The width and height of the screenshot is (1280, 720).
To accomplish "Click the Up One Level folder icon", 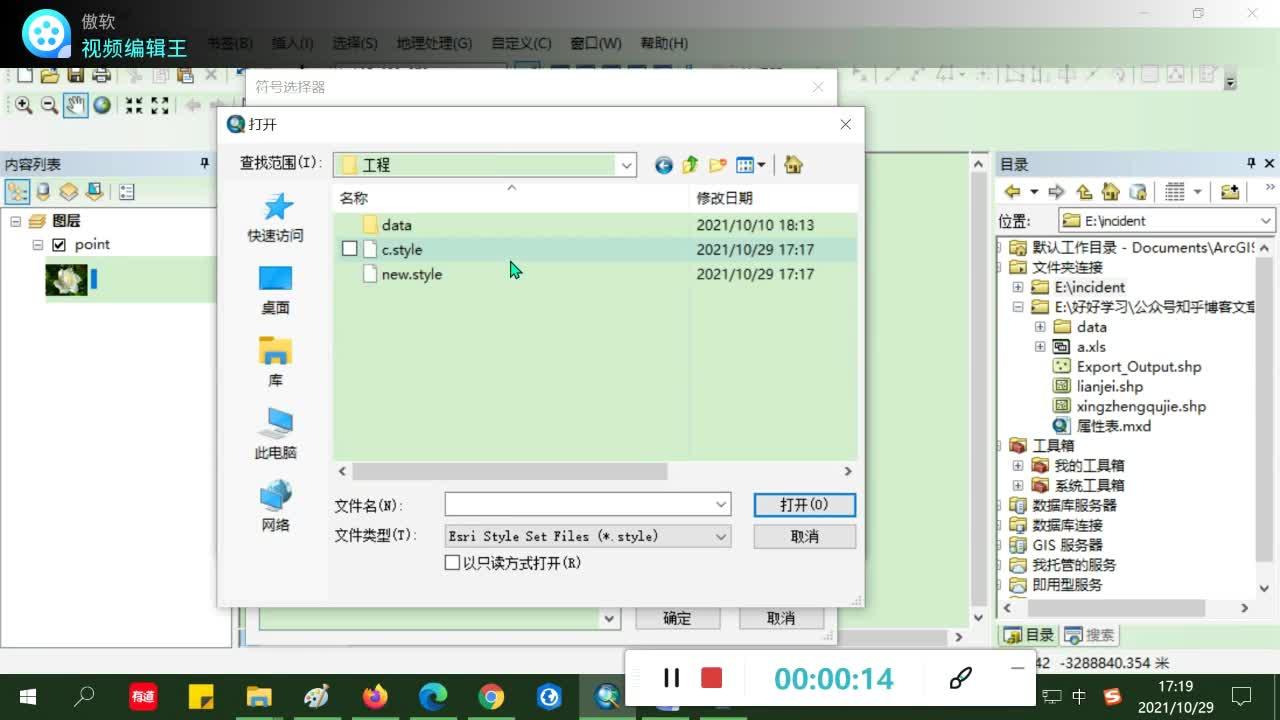I will coord(690,165).
